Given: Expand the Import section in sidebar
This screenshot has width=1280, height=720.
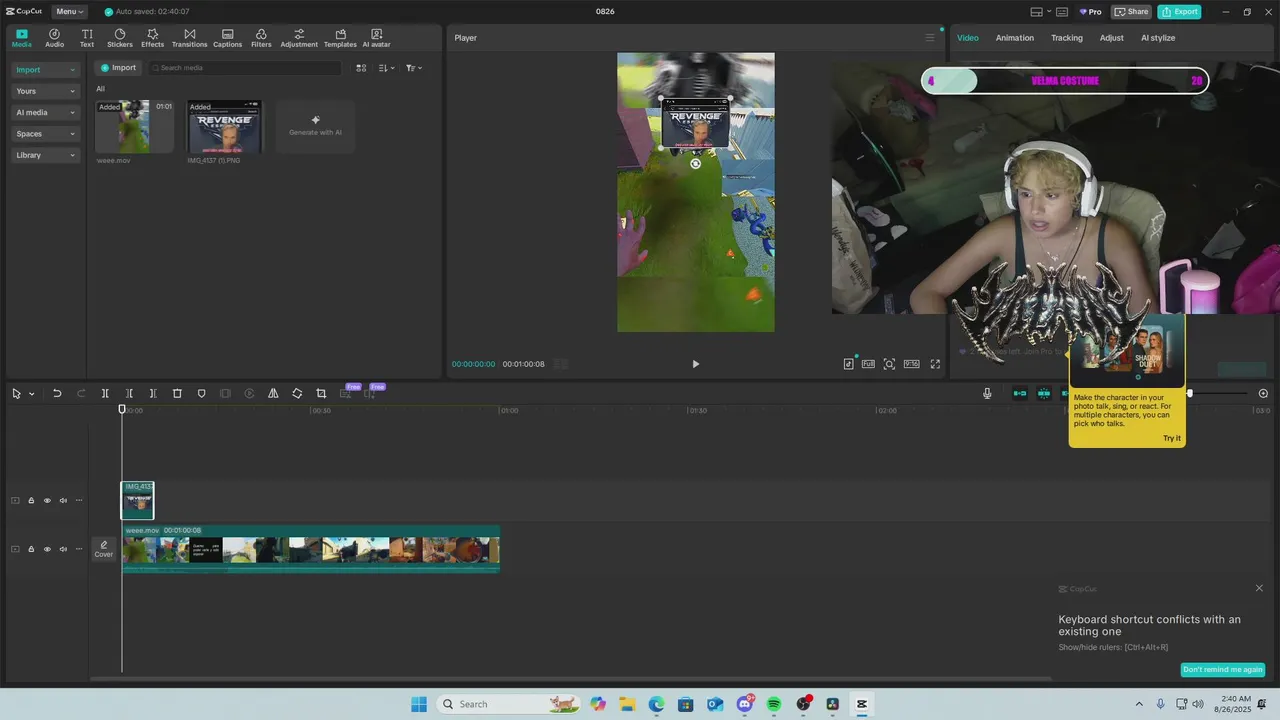Looking at the screenshot, I should (x=45, y=70).
